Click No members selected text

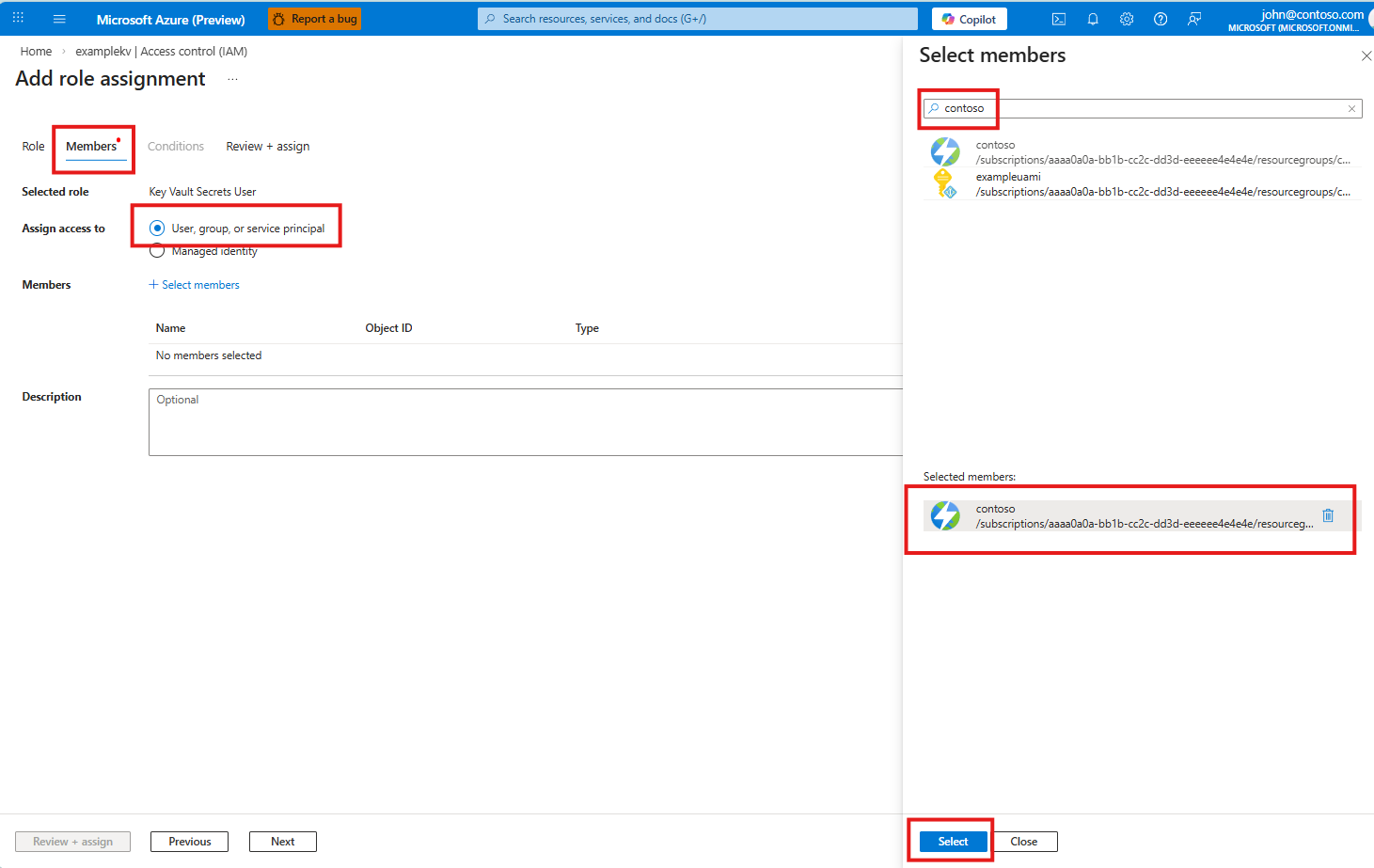click(209, 355)
